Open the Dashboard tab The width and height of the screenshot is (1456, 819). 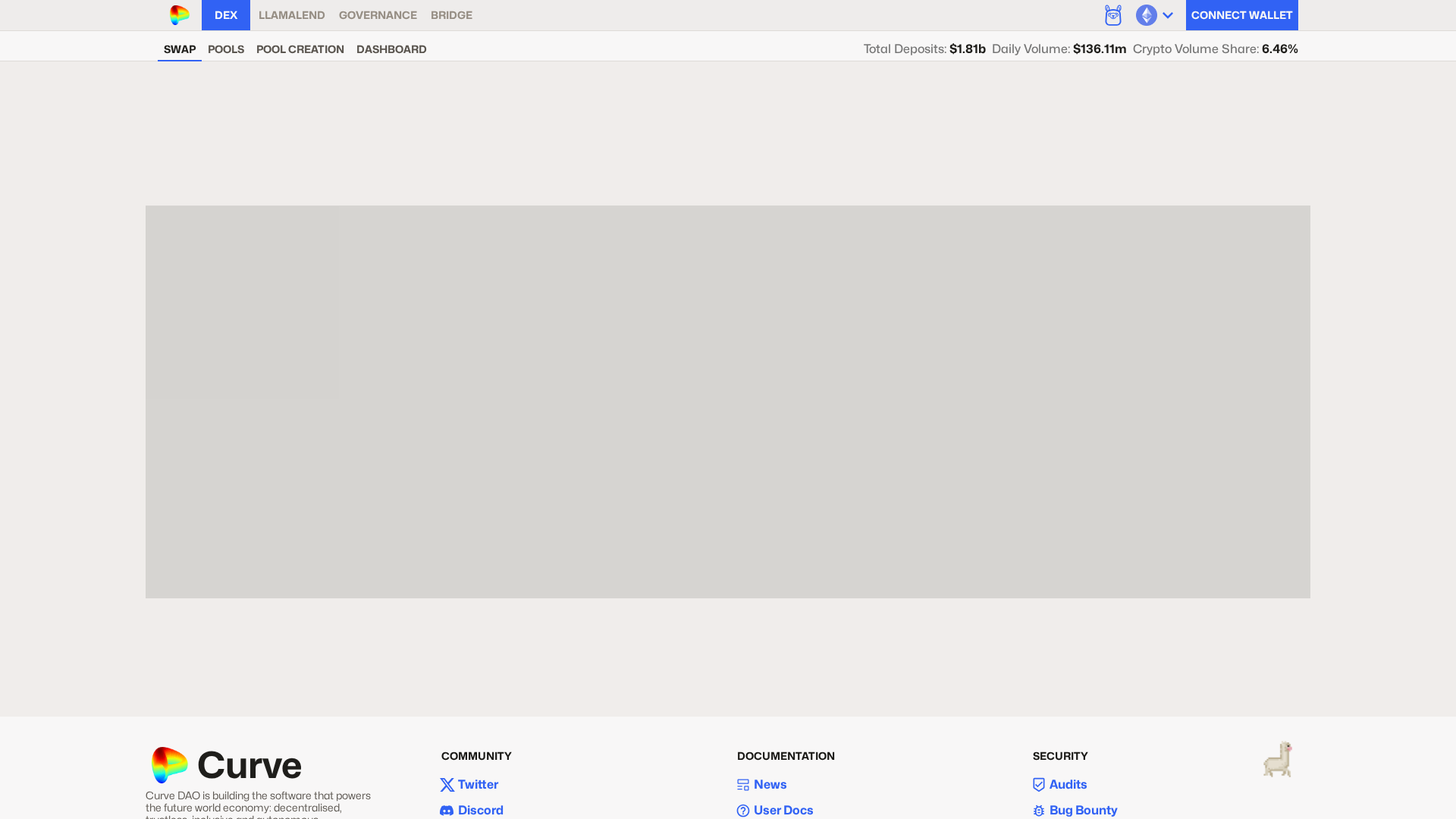tap(391, 49)
